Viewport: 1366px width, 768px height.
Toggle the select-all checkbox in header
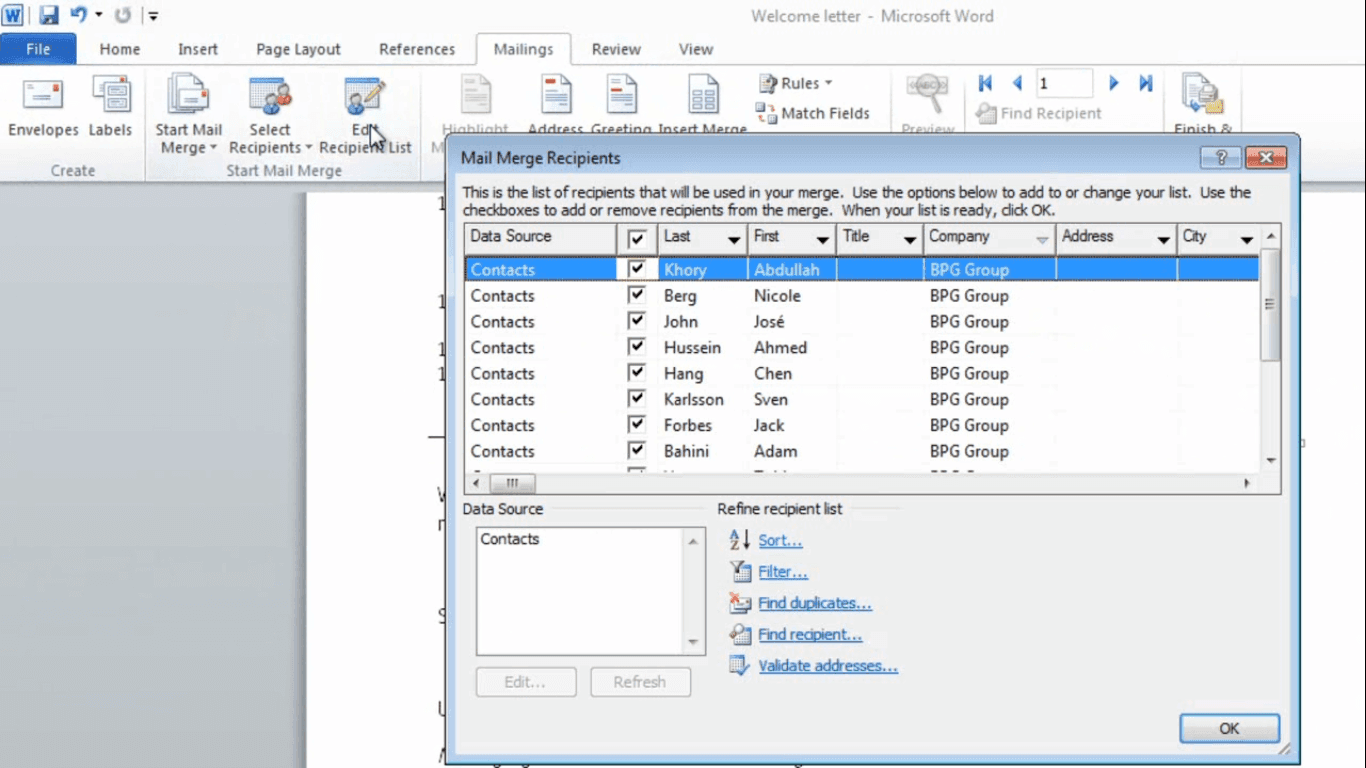click(x=637, y=239)
